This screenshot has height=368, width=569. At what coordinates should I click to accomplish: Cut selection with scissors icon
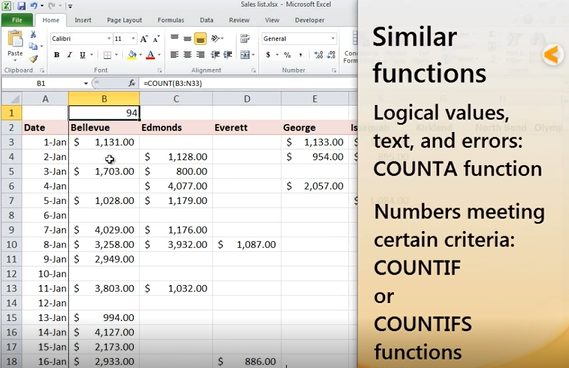point(33,35)
